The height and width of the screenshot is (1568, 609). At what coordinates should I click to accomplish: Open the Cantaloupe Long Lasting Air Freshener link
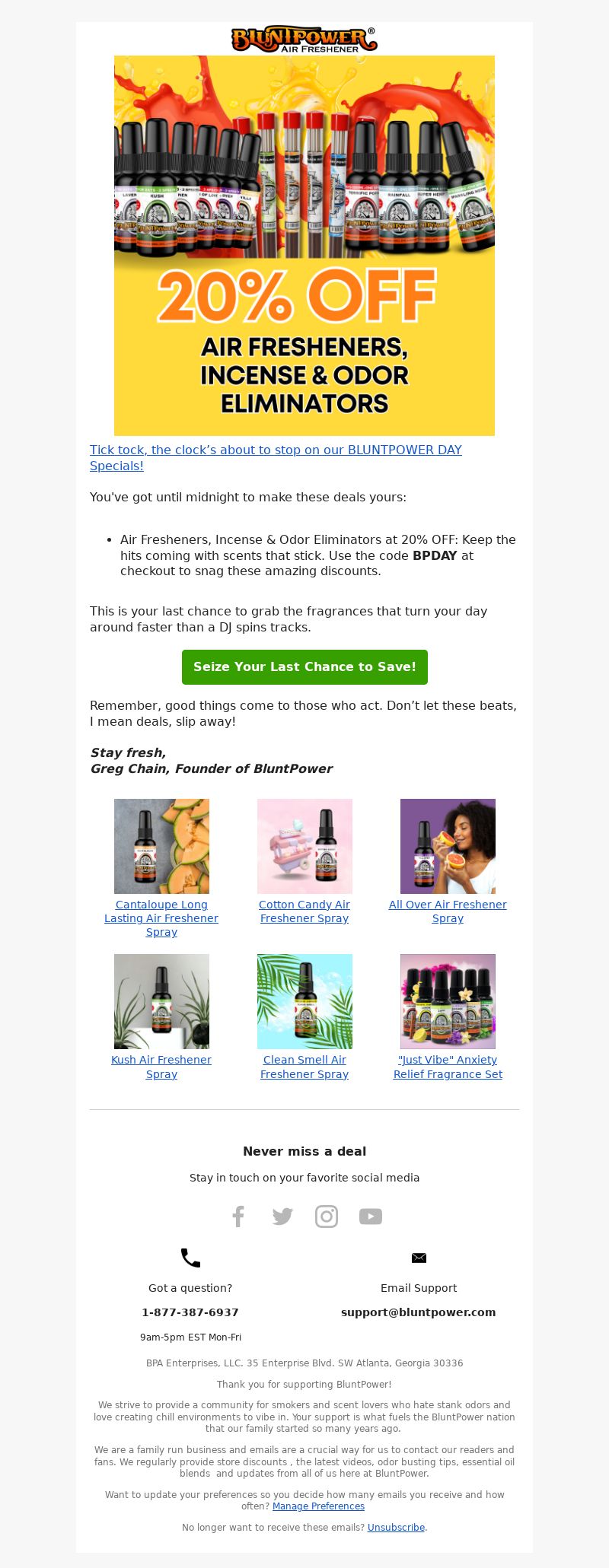point(161,918)
